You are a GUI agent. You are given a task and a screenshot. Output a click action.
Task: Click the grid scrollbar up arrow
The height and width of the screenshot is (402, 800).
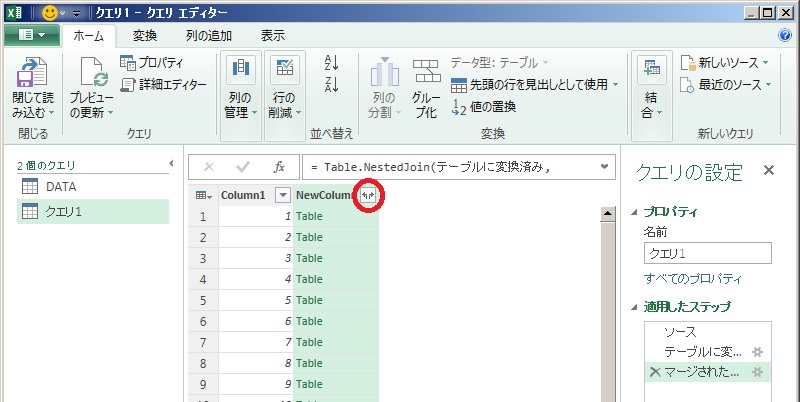(x=608, y=214)
